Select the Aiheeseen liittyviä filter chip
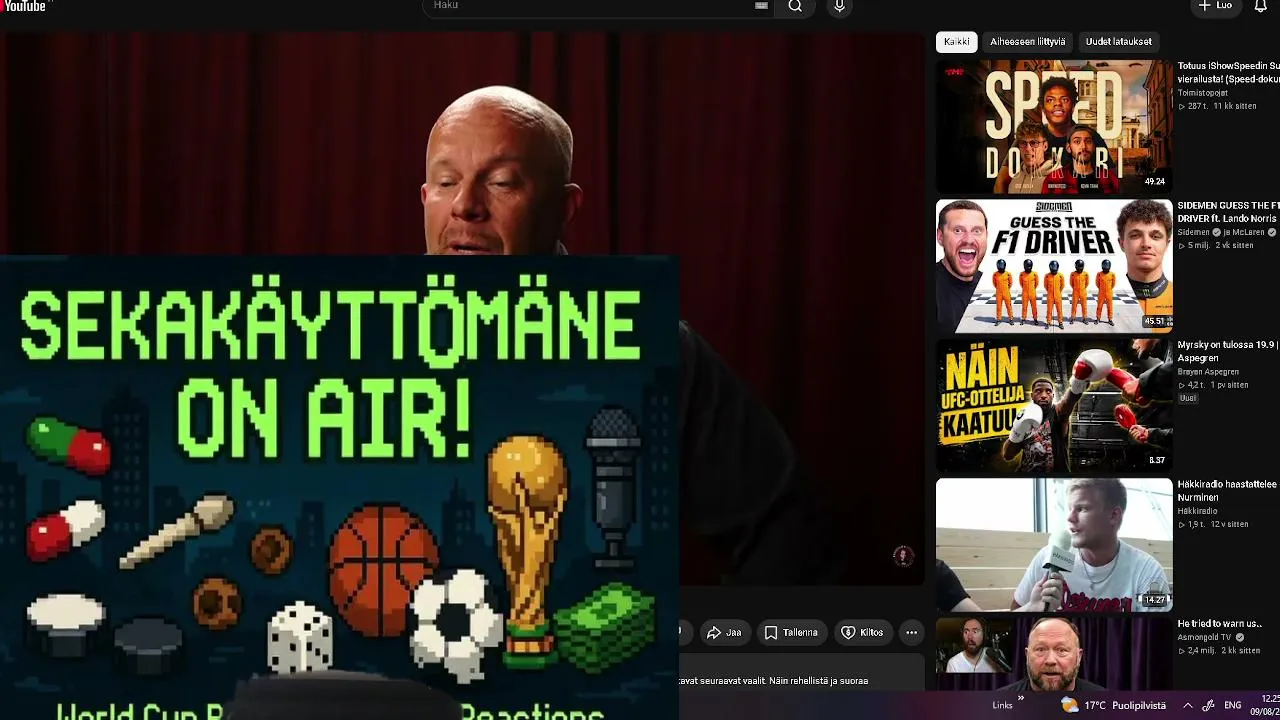Image resolution: width=1280 pixels, height=720 pixels. pyautogui.click(x=1027, y=42)
